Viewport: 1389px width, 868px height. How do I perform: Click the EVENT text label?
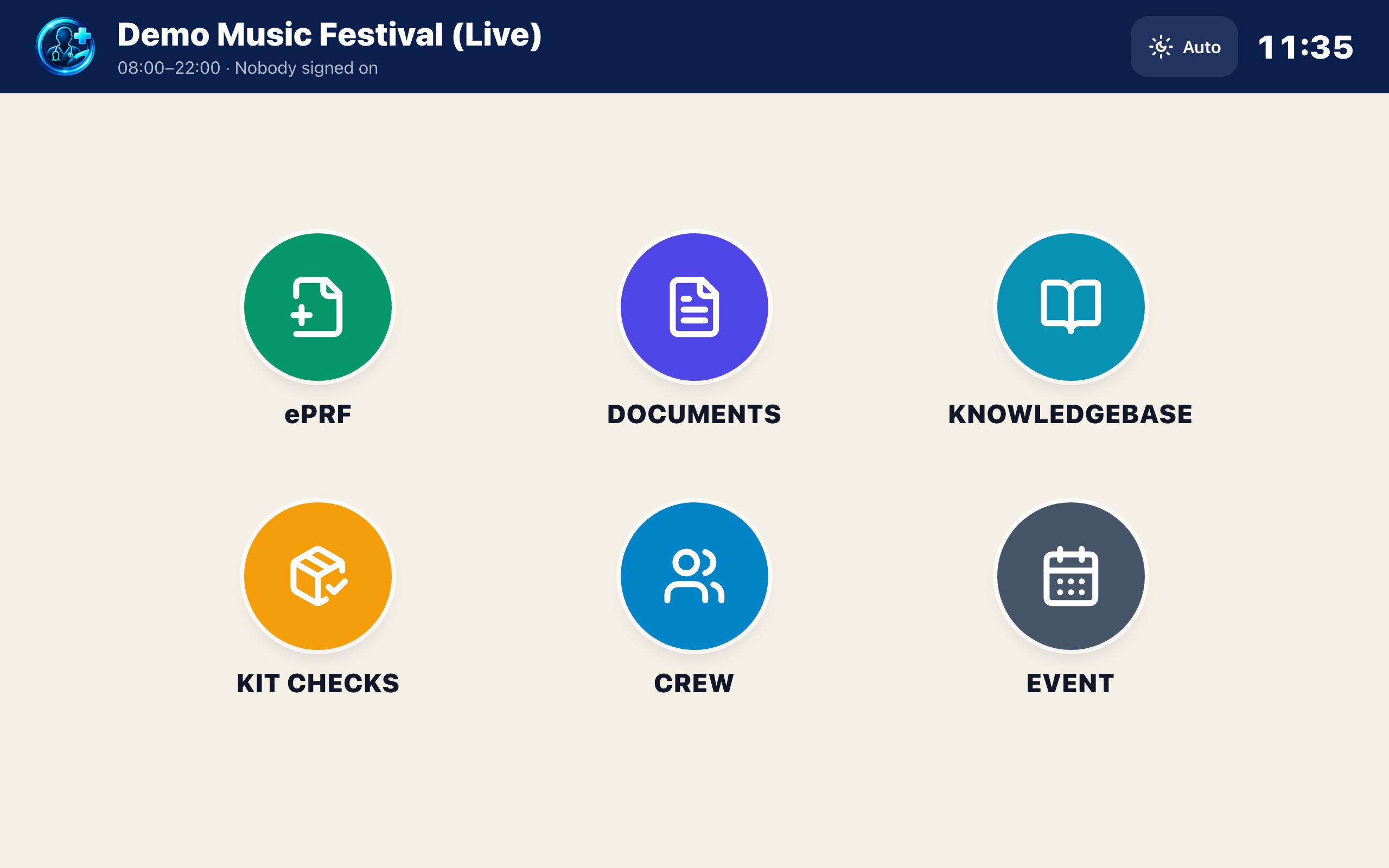point(1071,683)
